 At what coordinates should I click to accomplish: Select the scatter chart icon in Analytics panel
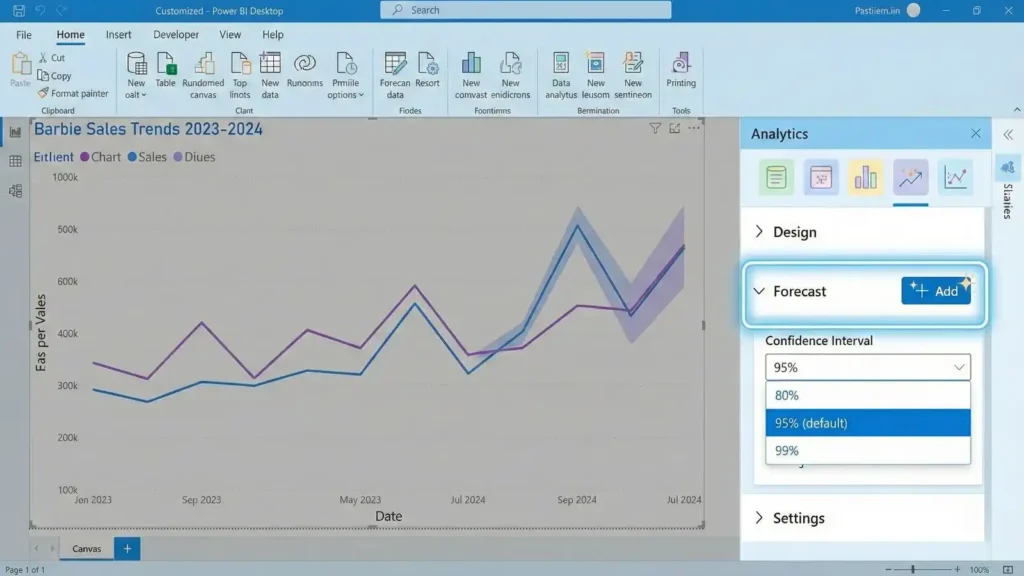956,177
